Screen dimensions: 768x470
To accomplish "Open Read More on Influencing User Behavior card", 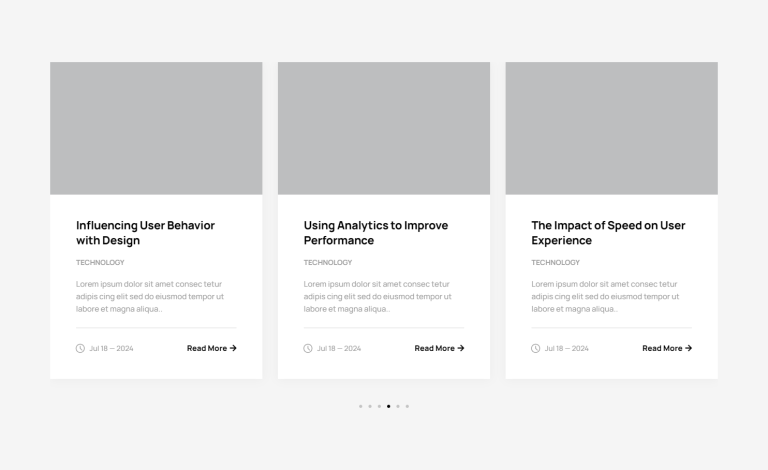I will point(211,348).
